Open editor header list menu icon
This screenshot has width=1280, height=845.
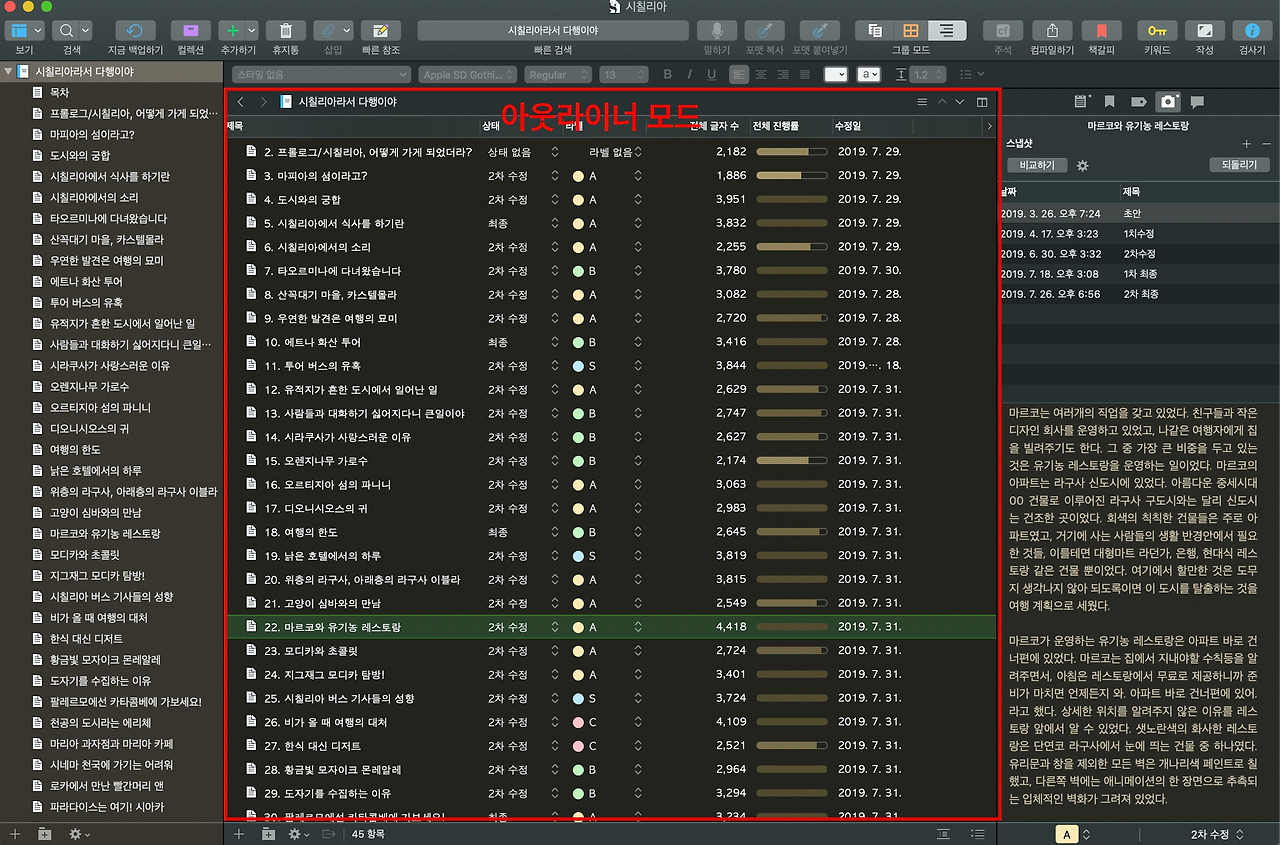922,102
